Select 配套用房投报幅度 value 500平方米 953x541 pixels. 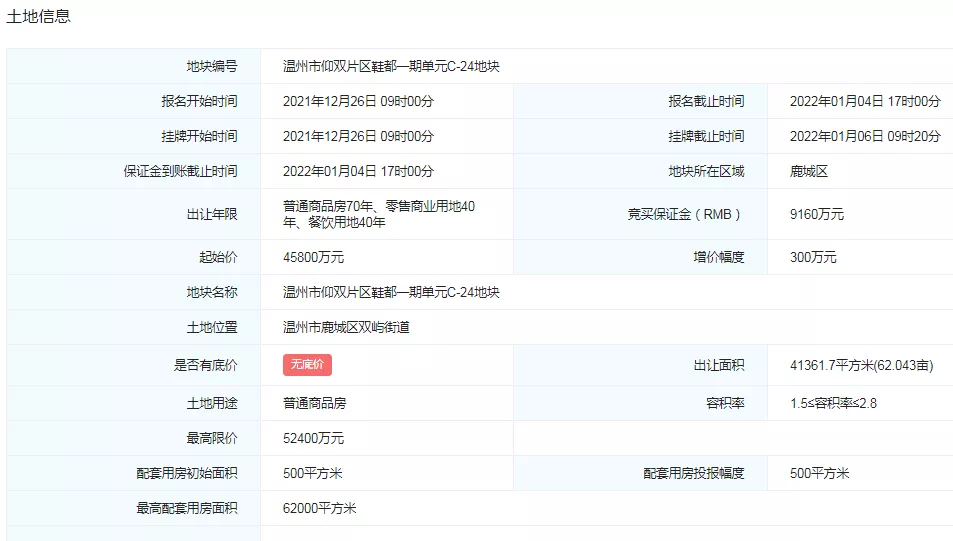(819, 473)
